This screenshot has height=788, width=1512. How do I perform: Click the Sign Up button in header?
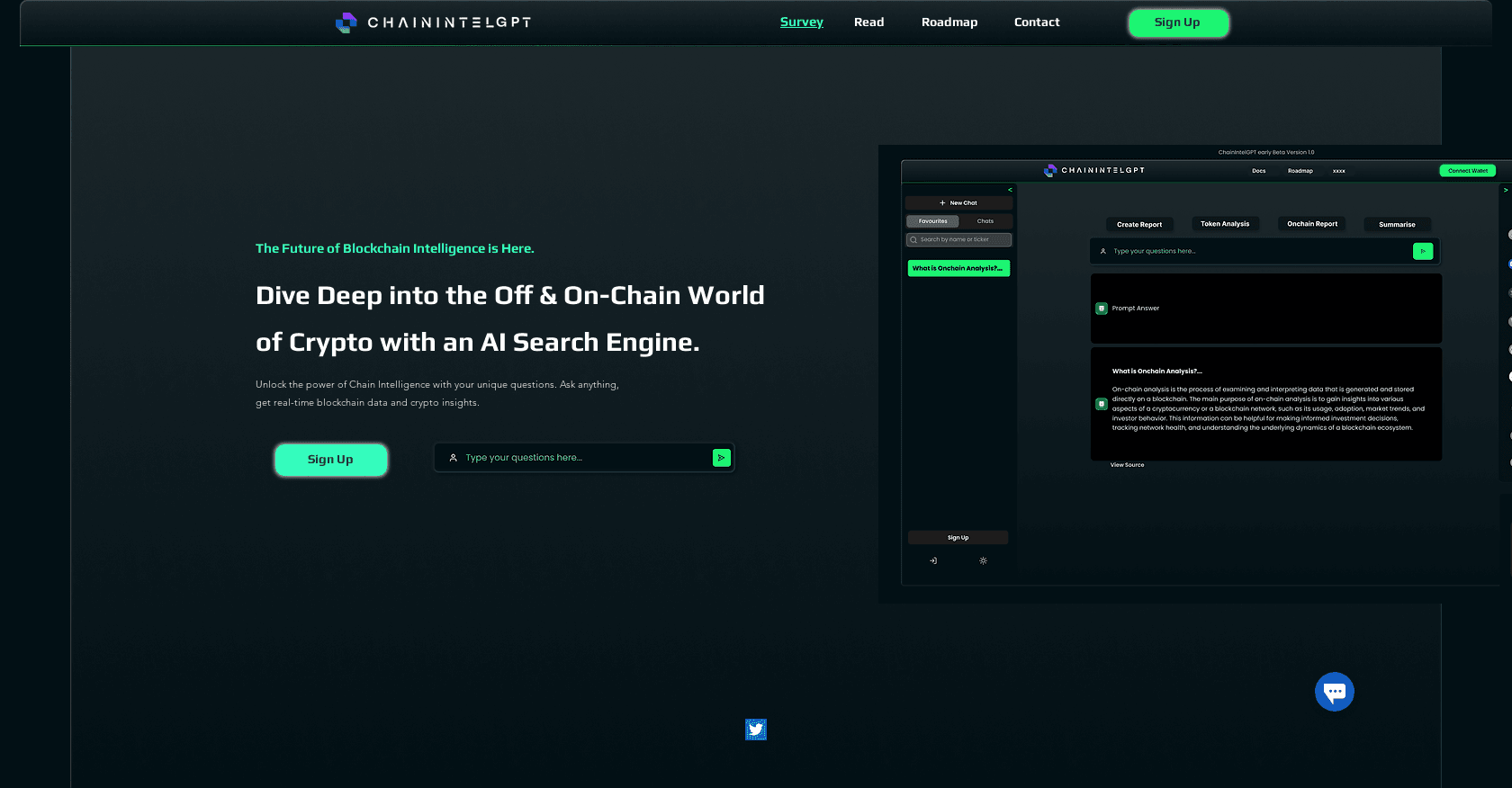tap(1178, 22)
